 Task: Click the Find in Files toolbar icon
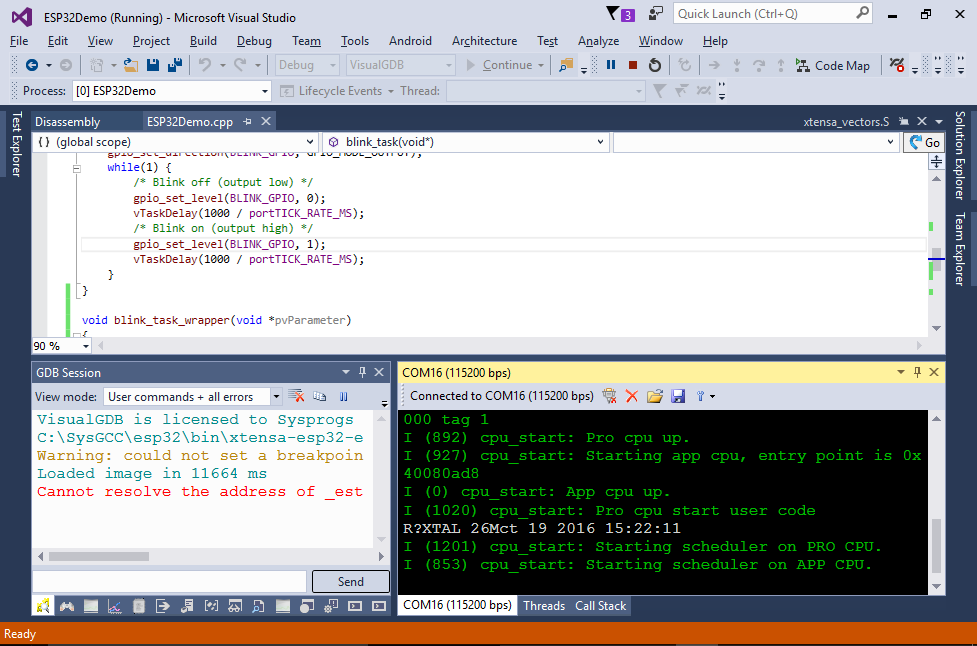566,65
